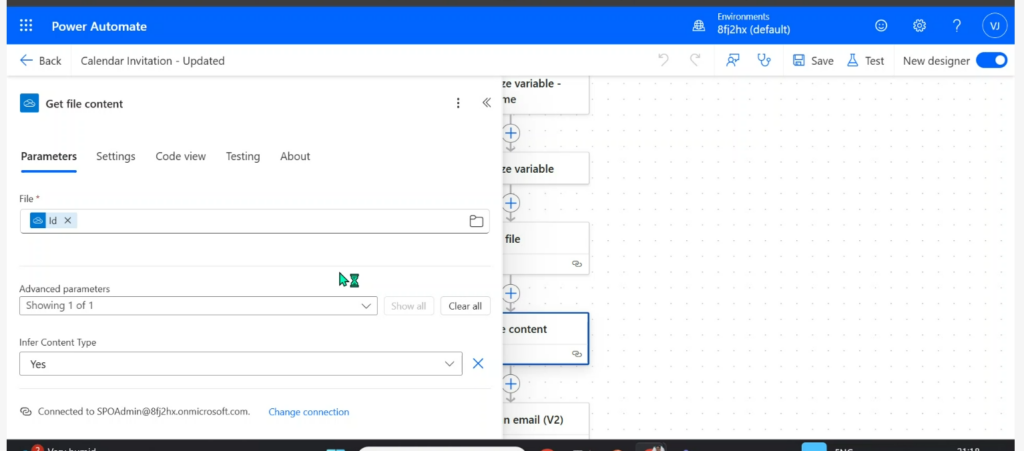Open the app launcher waffle icon

point(26,26)
